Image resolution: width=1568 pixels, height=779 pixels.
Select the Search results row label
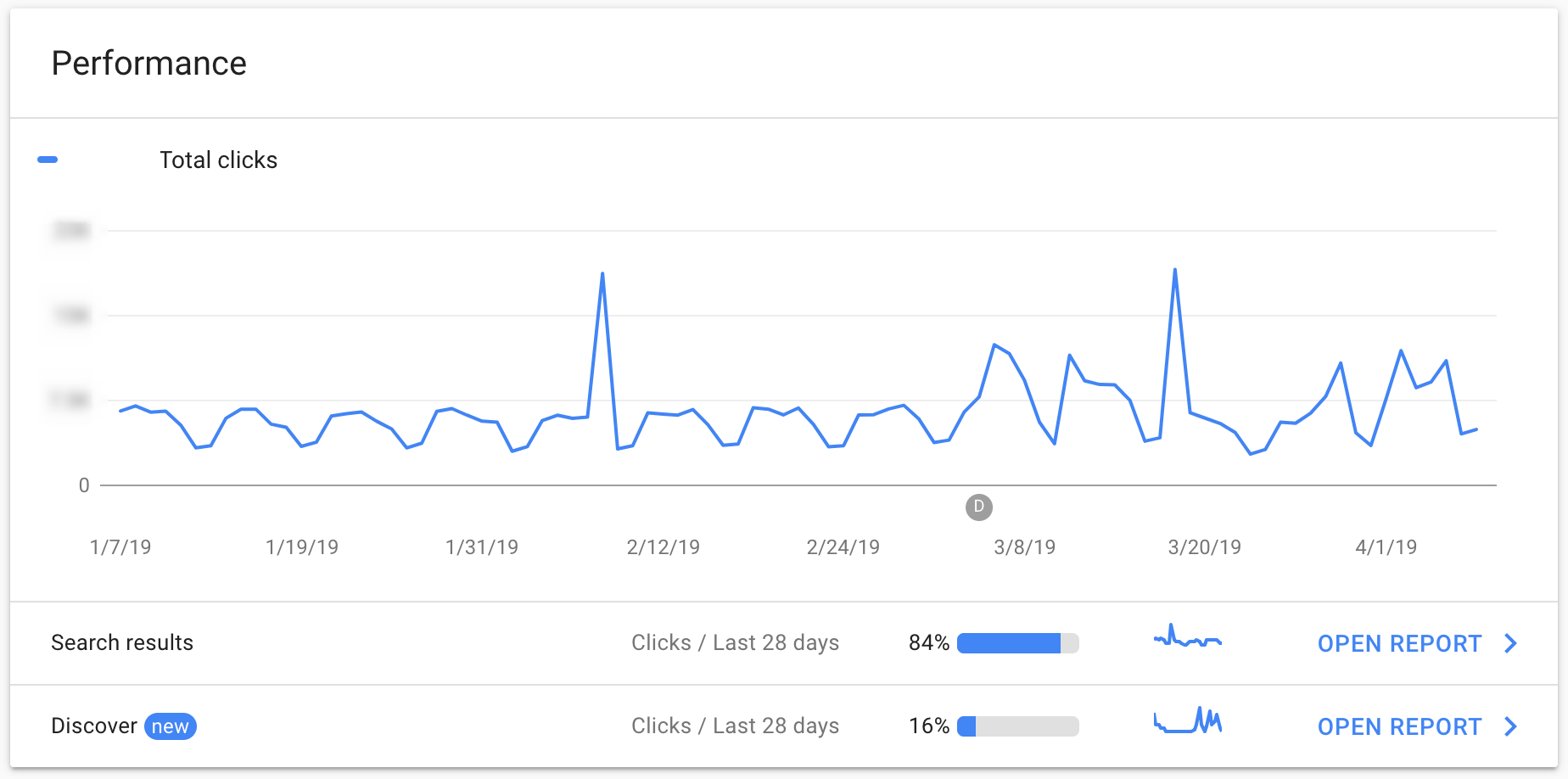(122, 642)
